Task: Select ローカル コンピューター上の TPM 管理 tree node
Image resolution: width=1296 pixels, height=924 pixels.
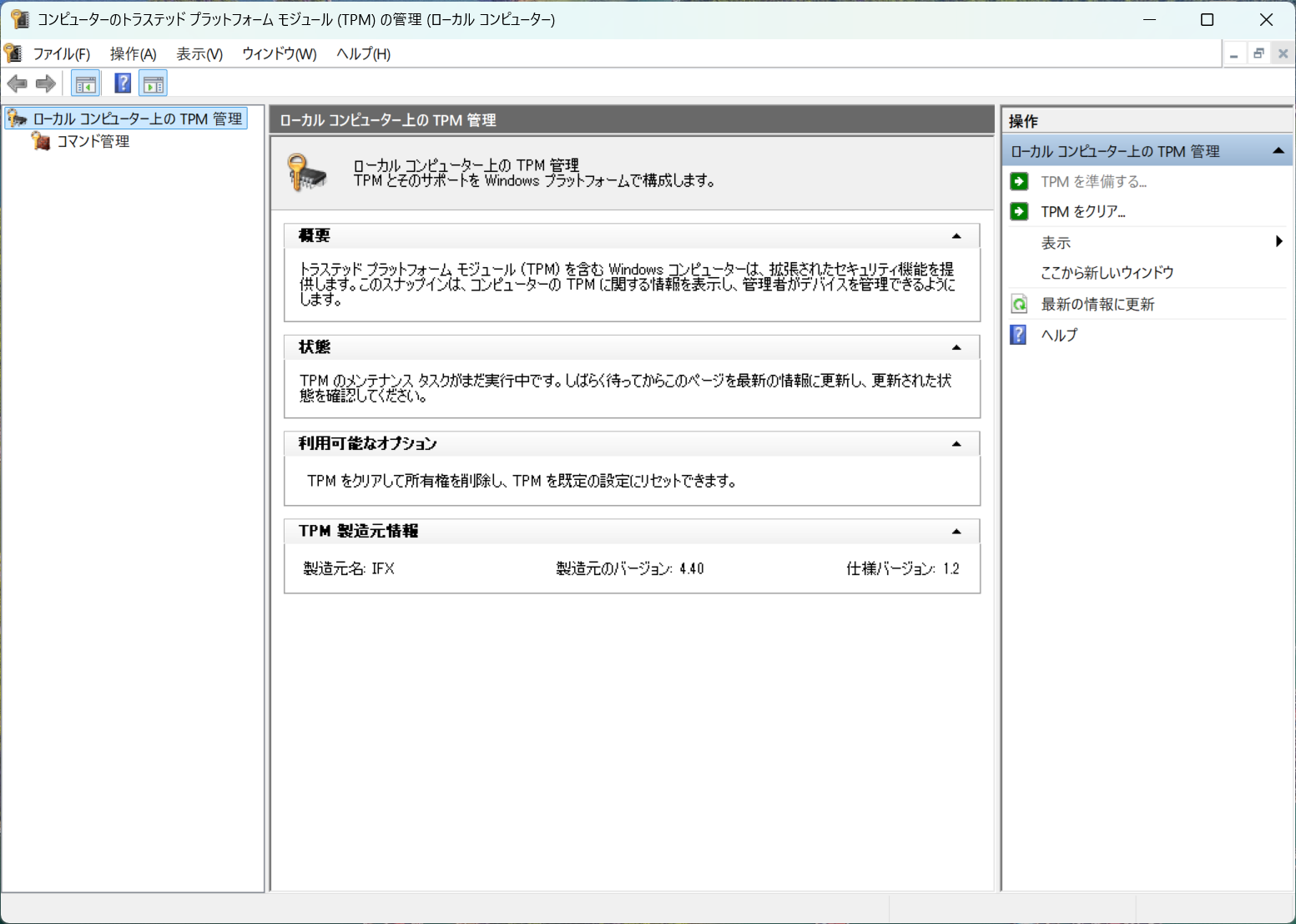Action: (x=137, y=119)
